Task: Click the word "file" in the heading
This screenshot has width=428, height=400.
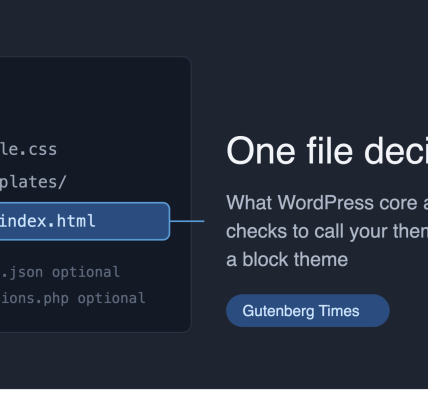Action: (x=330, y=151)
